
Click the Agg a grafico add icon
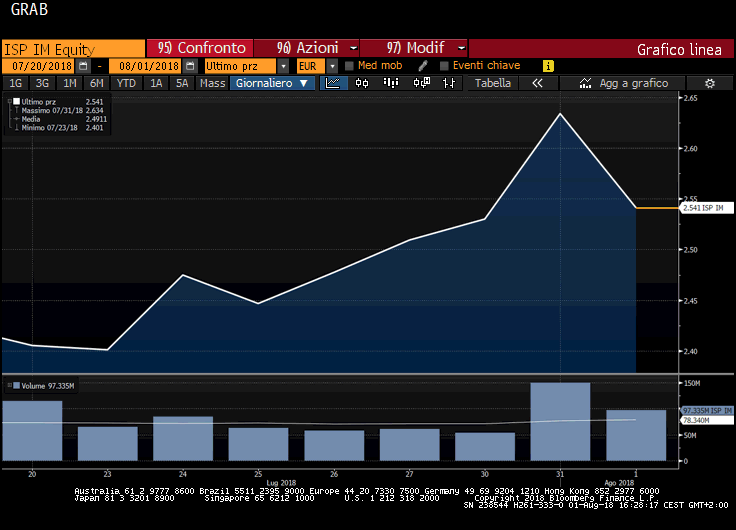tap(585, 83)
